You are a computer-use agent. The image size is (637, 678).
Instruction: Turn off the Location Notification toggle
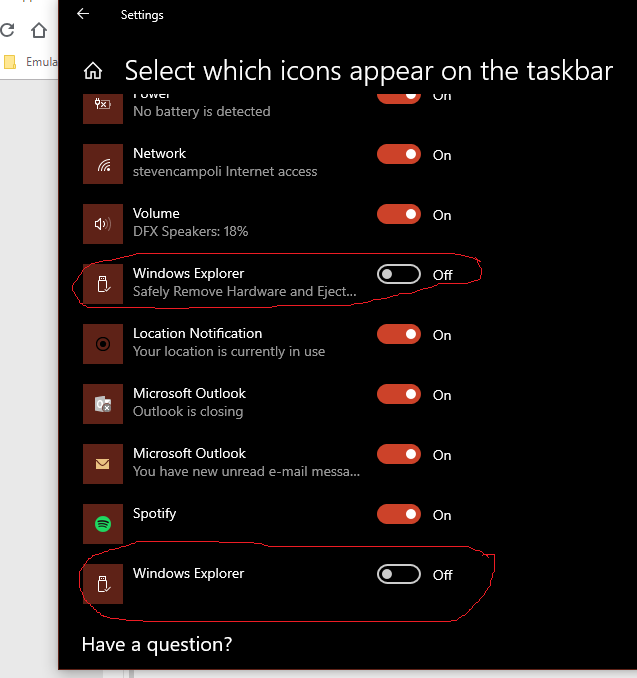(x=399, y=334)
